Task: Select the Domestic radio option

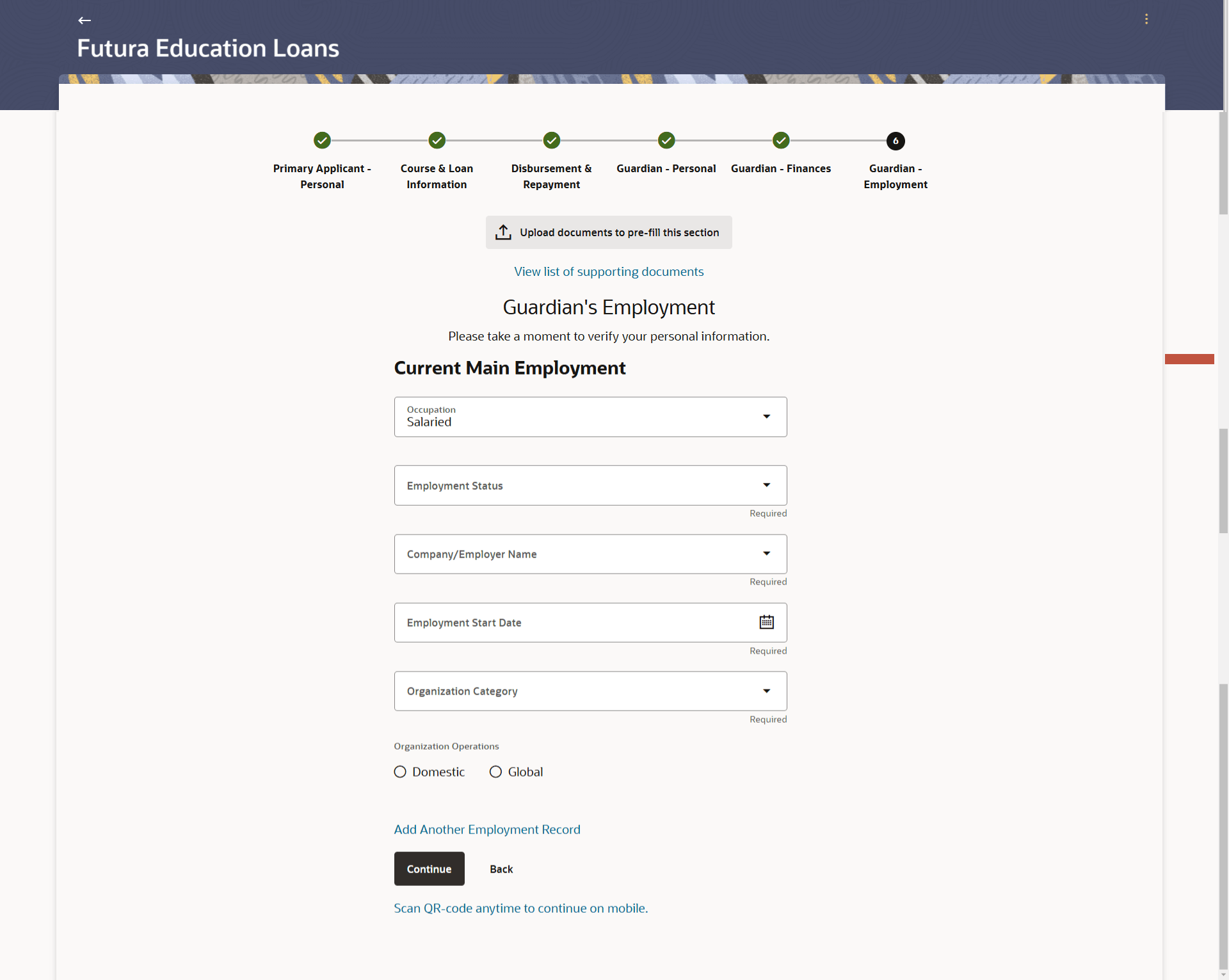Action: pyautogui.click(x=400, y=772)
